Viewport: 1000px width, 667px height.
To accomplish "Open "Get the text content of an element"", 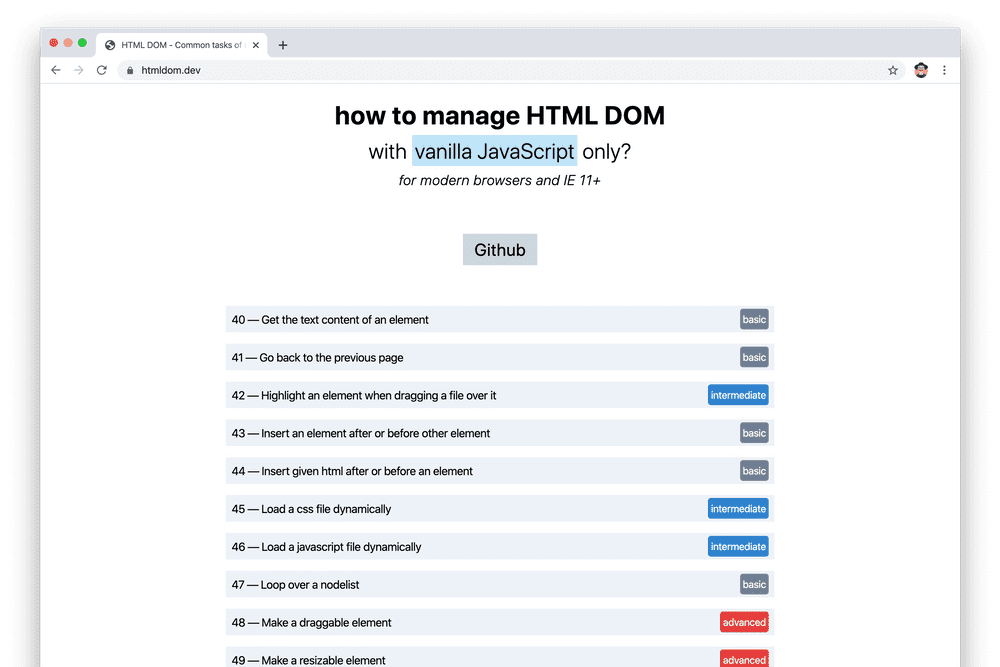I will [x=345, y=320].
